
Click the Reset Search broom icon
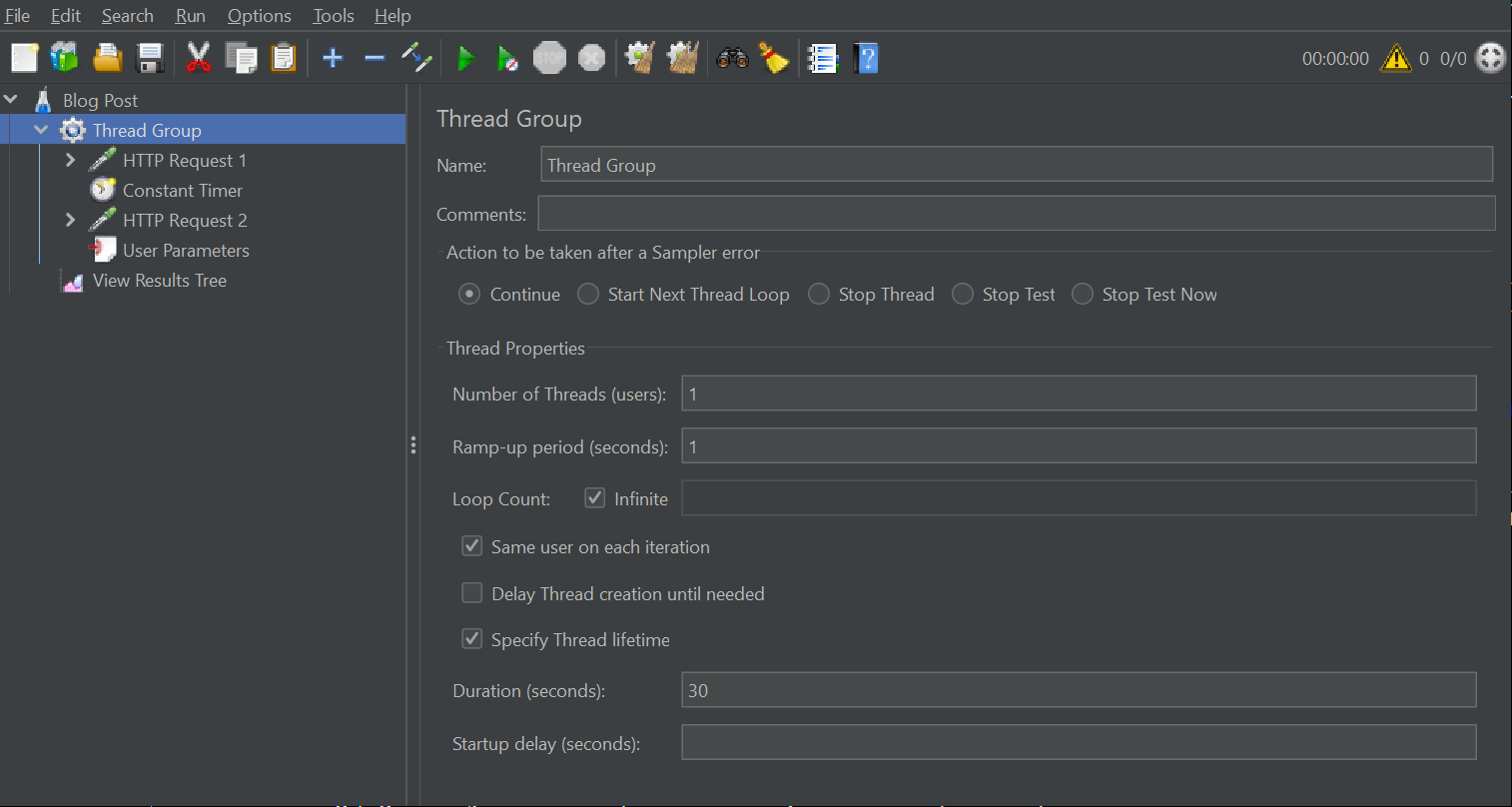pyautogui.click(x=774, y=58)
